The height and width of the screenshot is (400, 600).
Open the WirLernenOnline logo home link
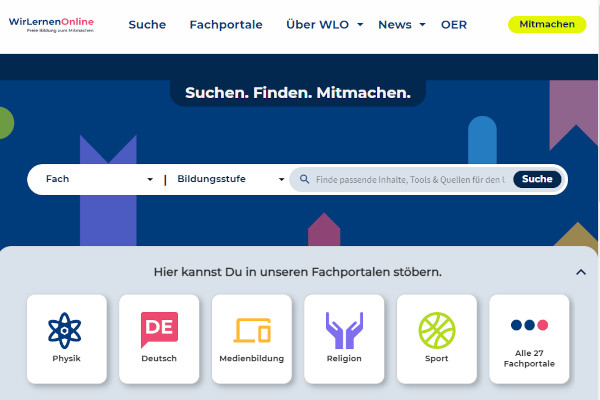pos(51,24)
